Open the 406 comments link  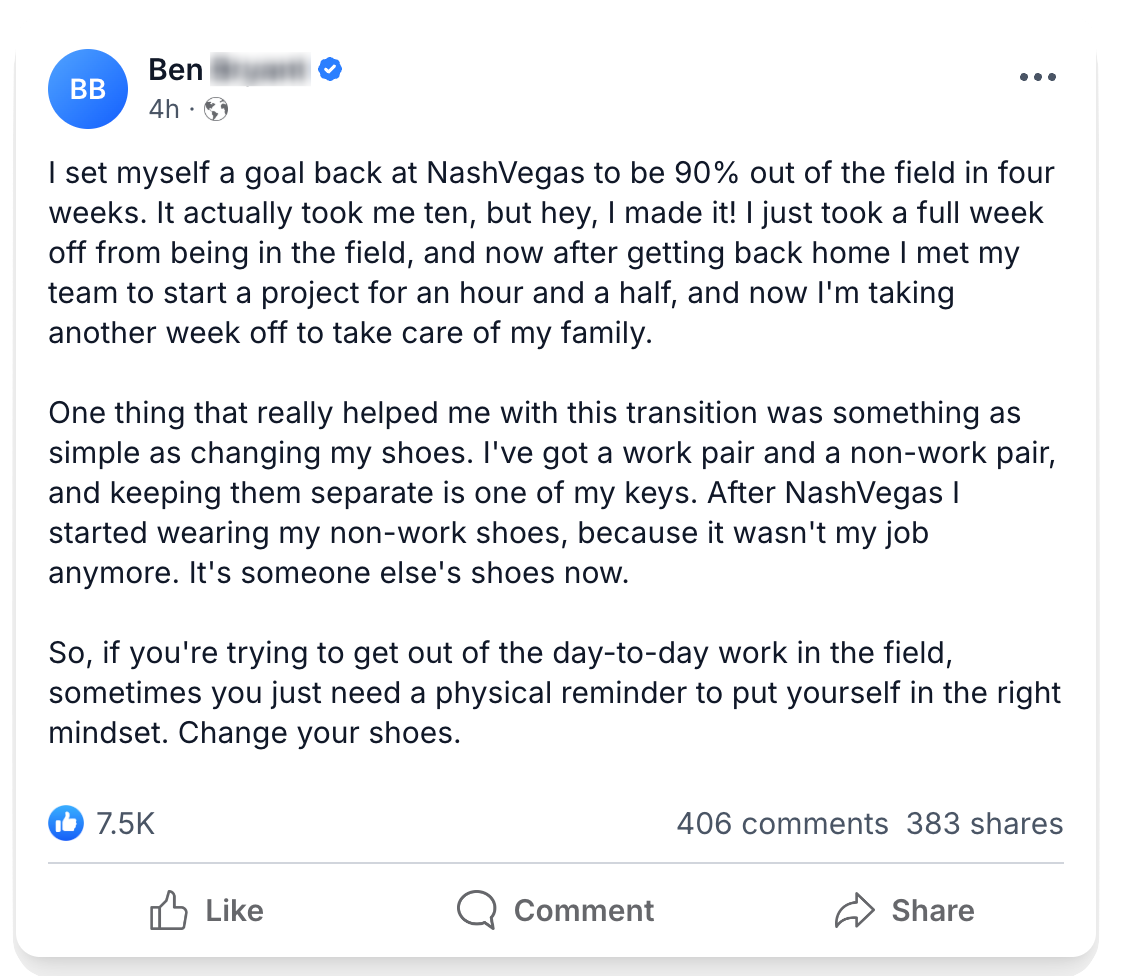[782, 823]
